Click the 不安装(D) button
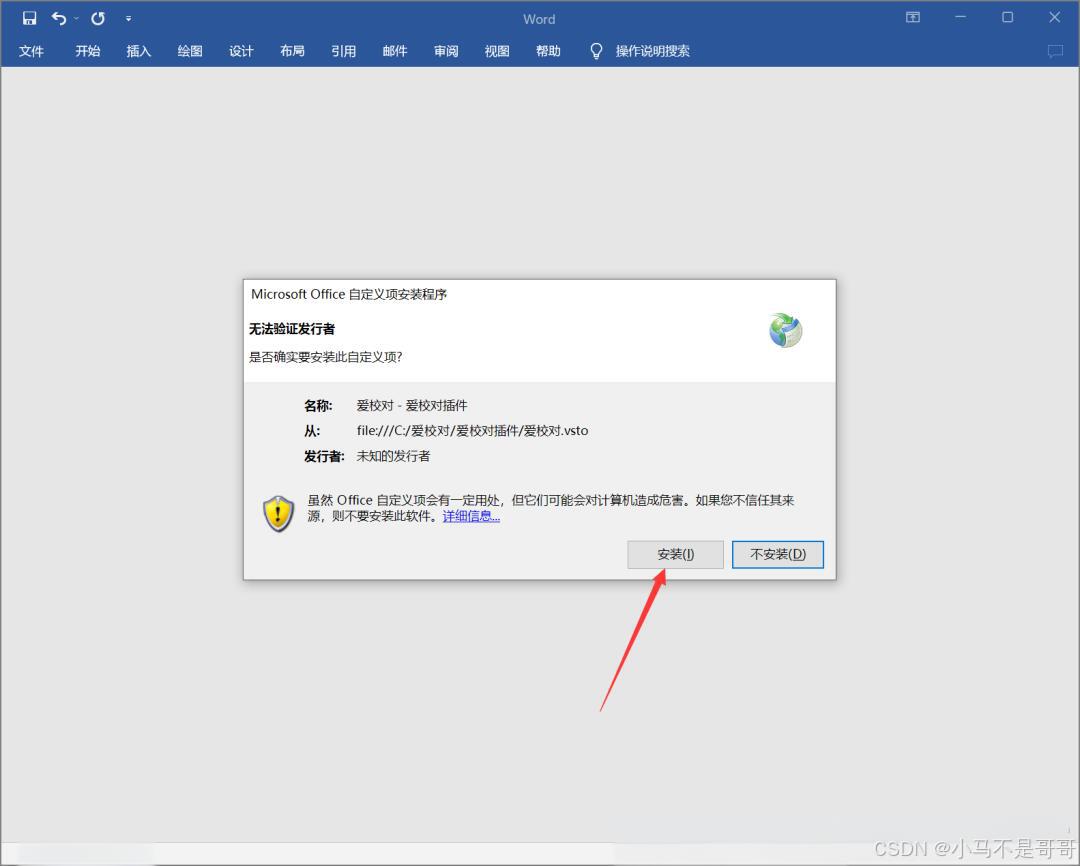This screenshot has width=1080, height=866. pyautogui.click(x=778, y=555)
